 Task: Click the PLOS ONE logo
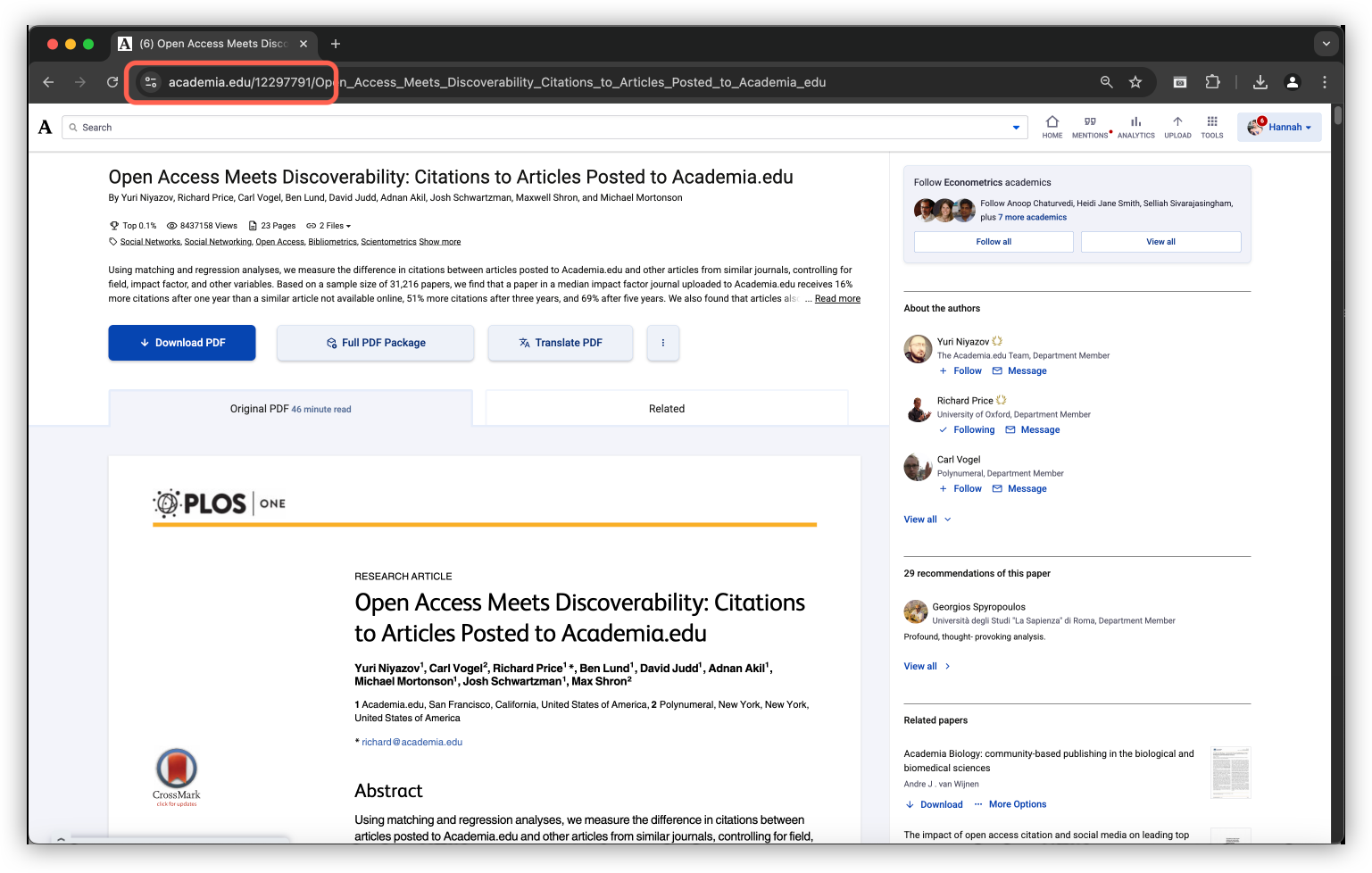pos(220,503)
